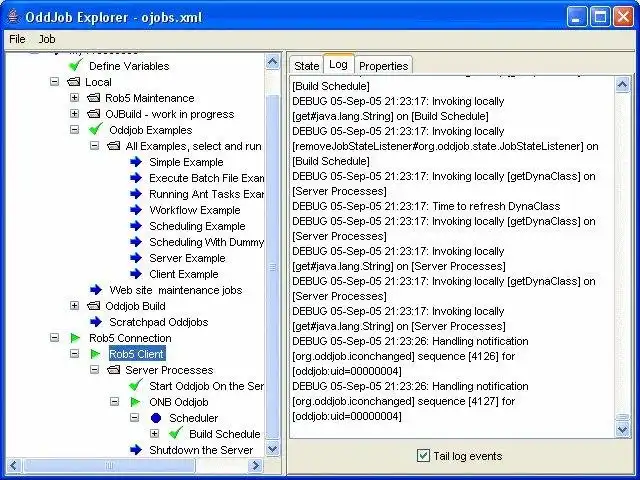Collapse the Oddjob Examples node
Screen dimensions: 640x480
(74, 129)
